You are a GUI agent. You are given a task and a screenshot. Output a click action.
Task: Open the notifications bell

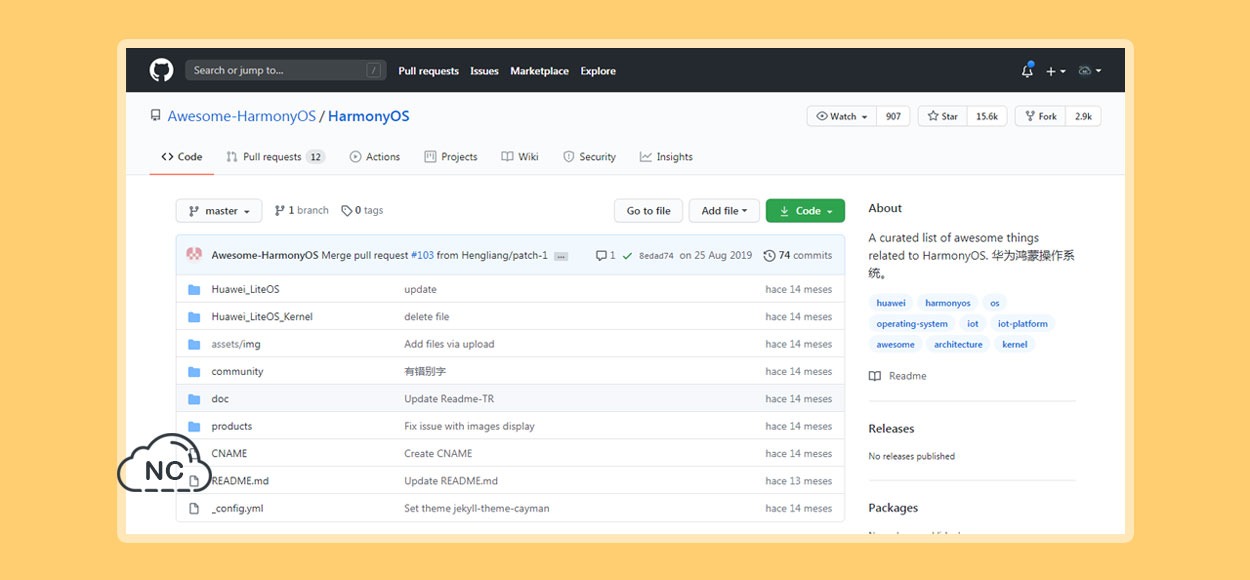1027,71
